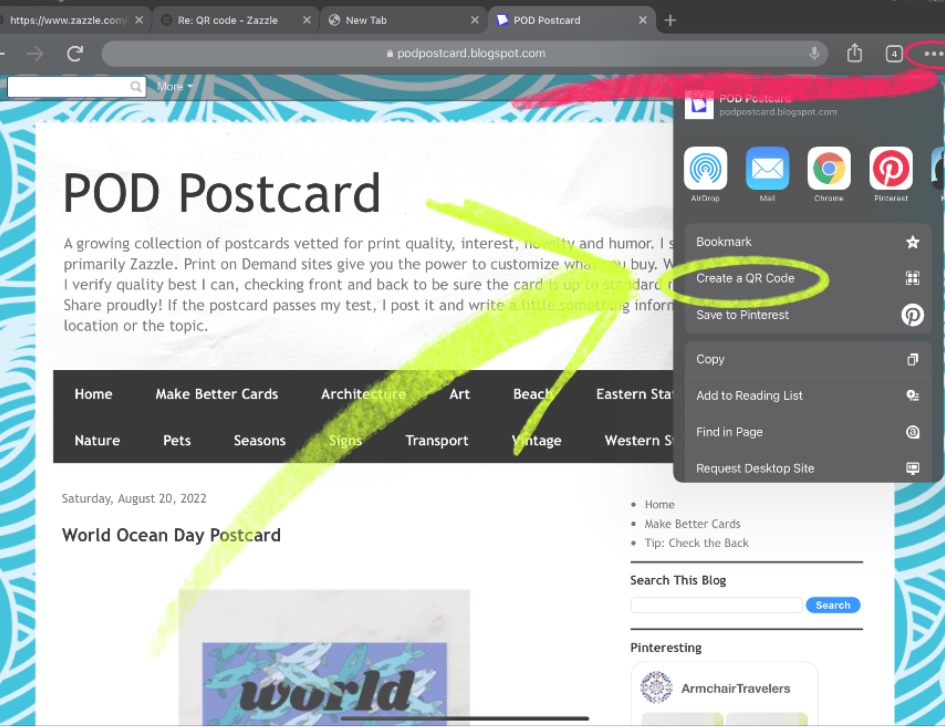Image resolution: width=945 pixels, height=727 pixels.
Task: Open the share sheet icon in toolbar
Action: [854, 53]
